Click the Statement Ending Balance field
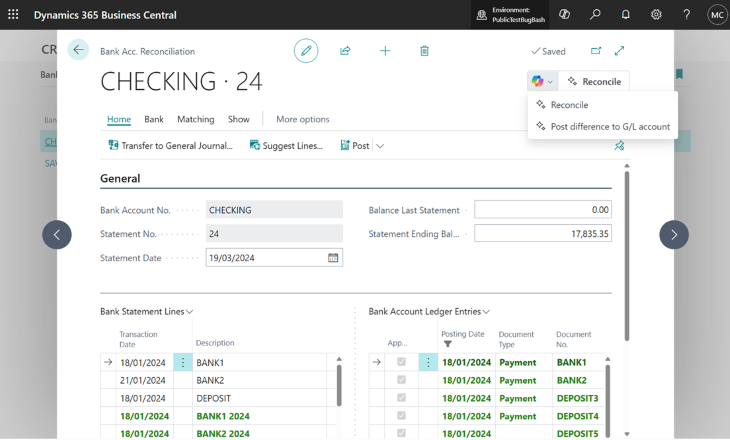Screen dimensions: 730x440 542,233
